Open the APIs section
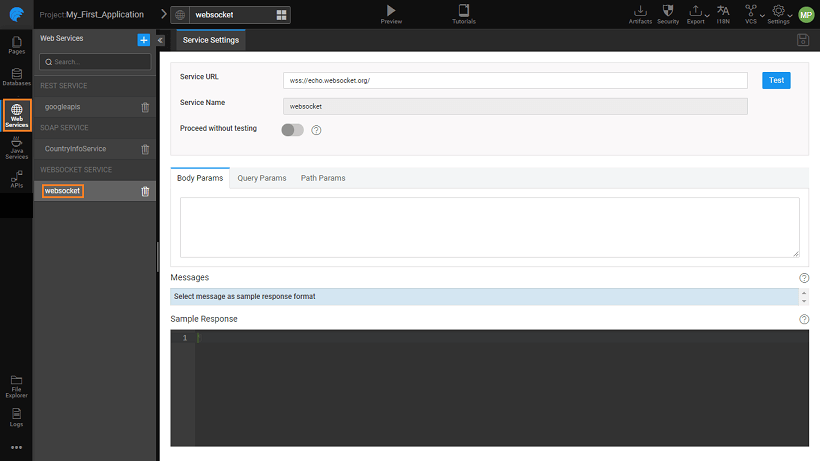 pyautogui.click(x=16, y=179)
